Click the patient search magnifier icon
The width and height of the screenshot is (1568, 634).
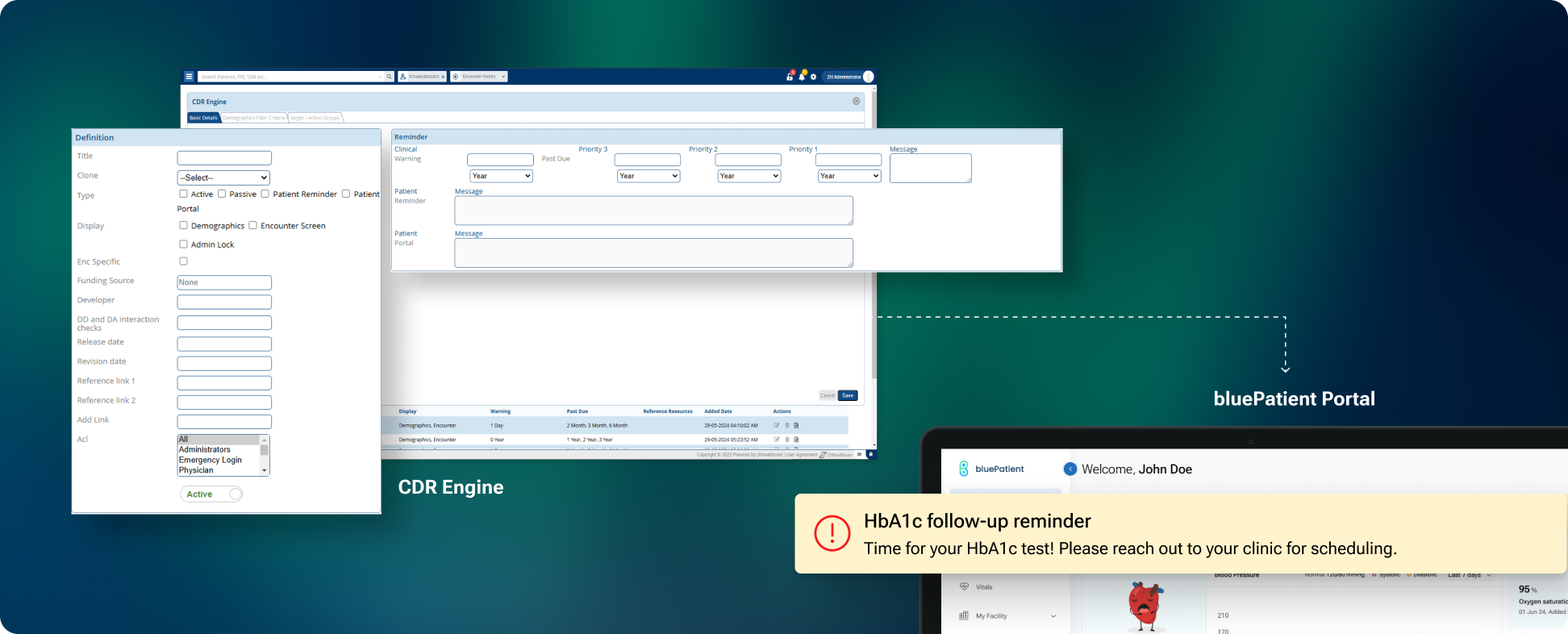click(389, 77)
